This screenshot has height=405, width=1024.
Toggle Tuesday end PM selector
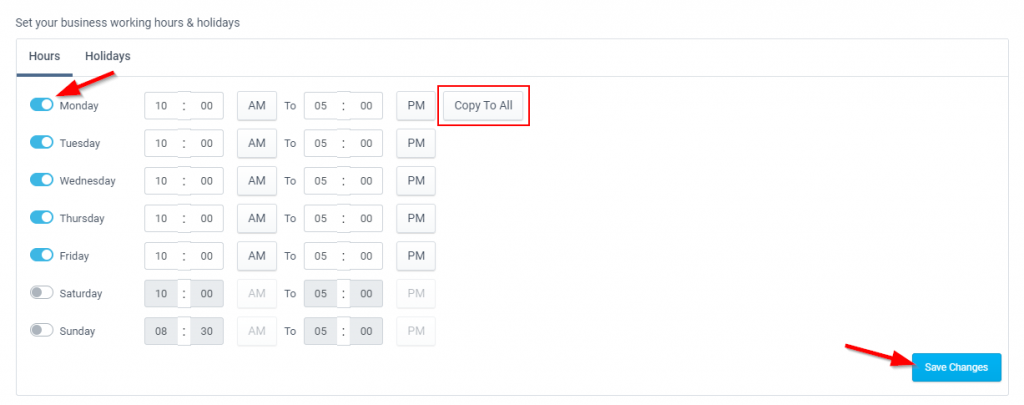coord(416,143)
